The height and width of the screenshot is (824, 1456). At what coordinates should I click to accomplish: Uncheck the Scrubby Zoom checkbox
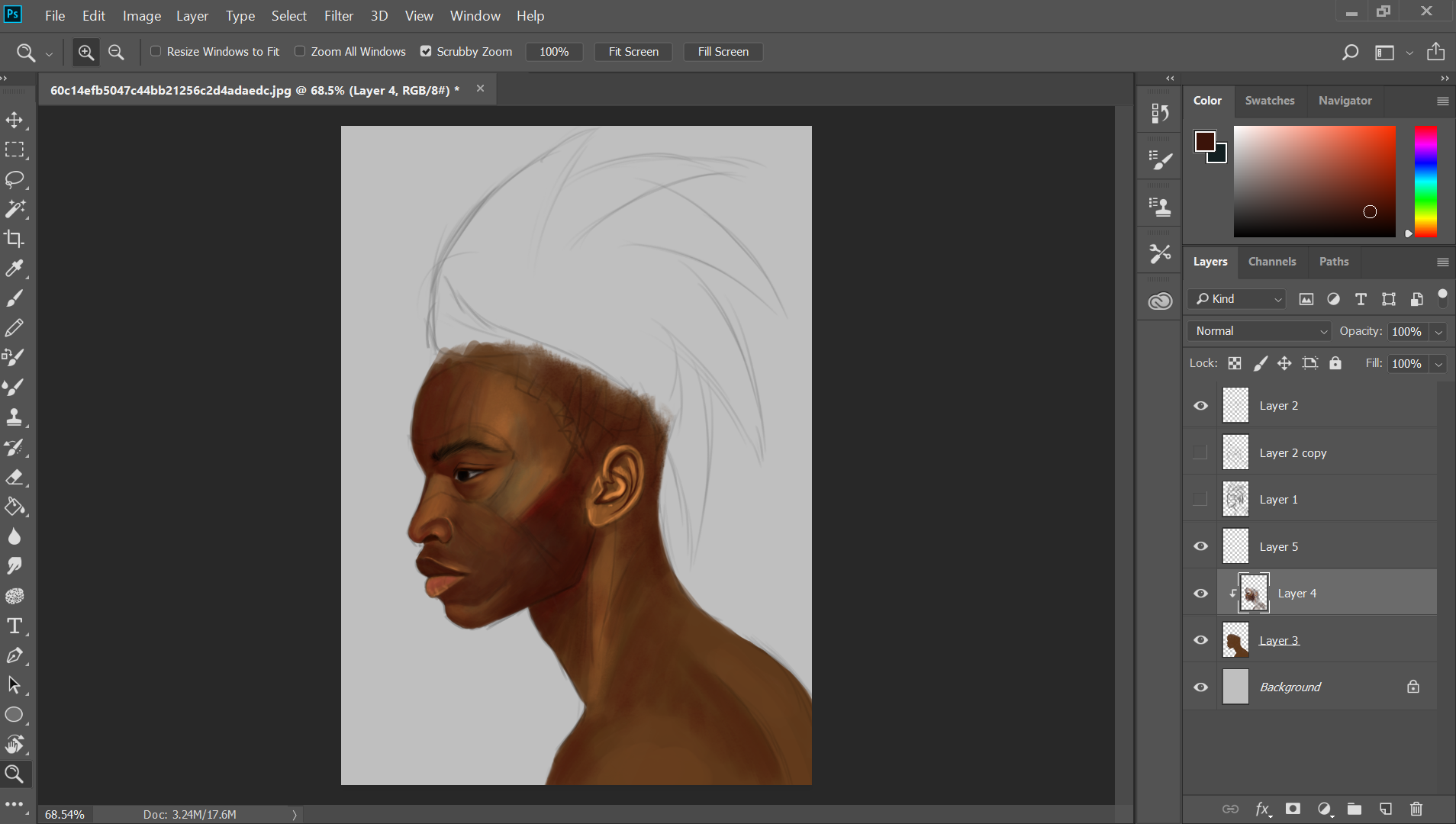pos(426,51)
